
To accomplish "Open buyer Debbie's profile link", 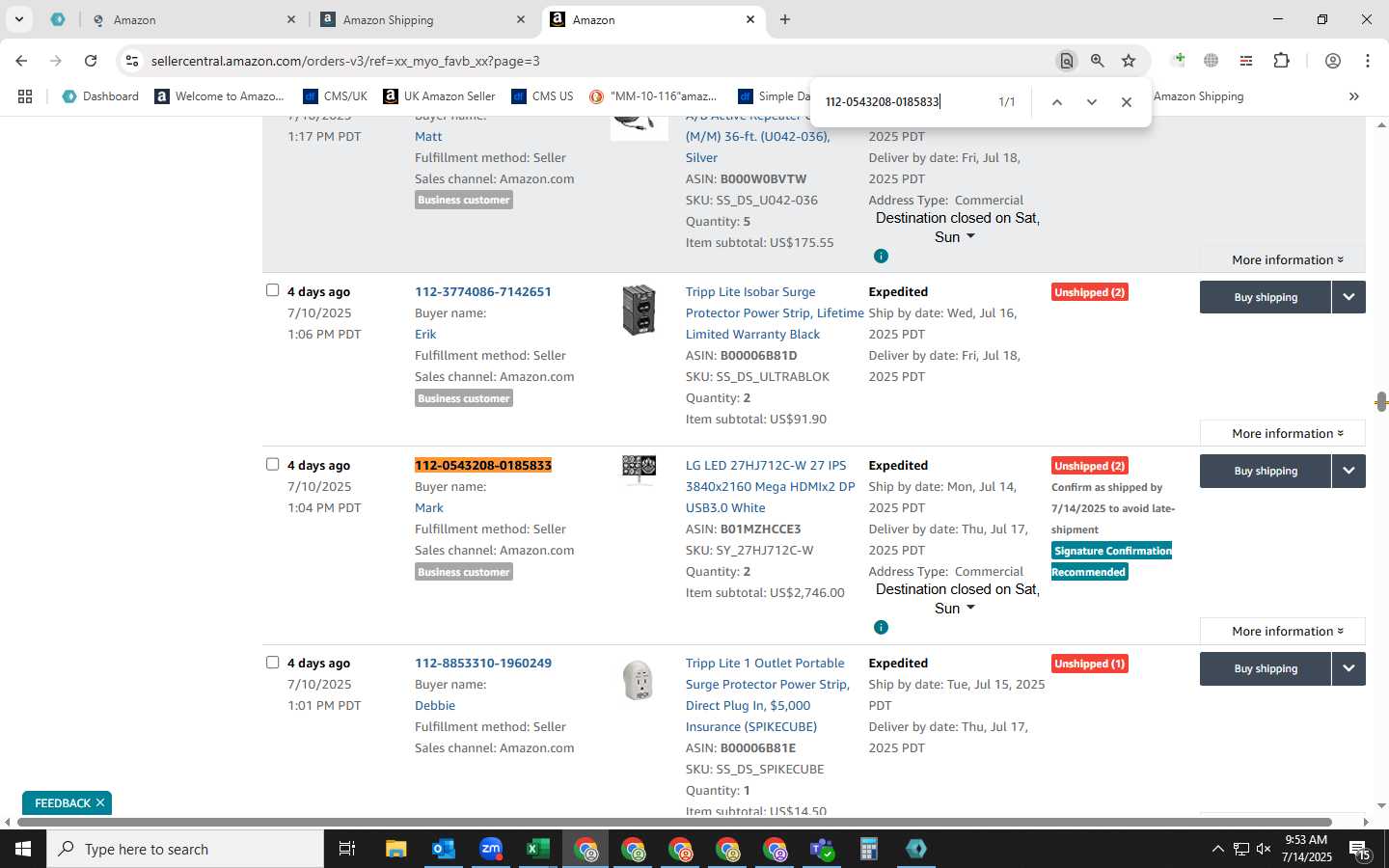I will click(435, 705).
